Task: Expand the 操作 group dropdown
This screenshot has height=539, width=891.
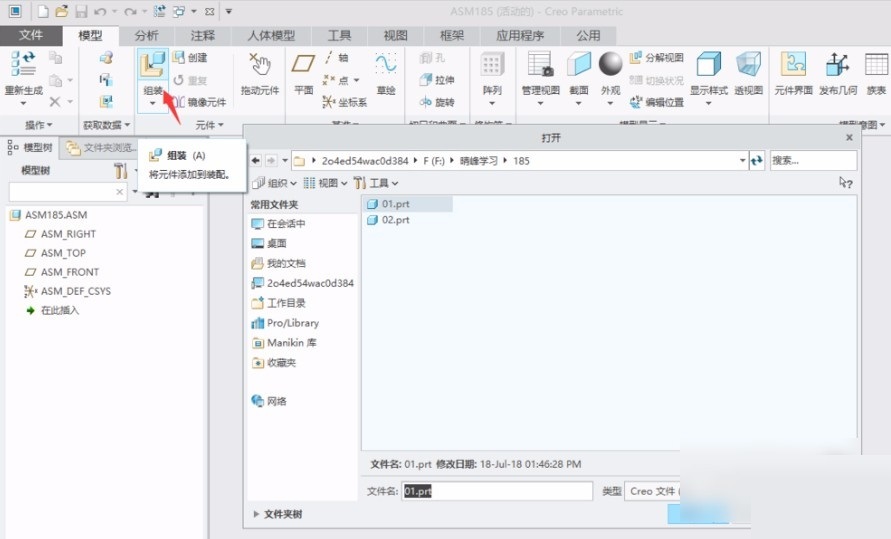Action: pos(39,125)
